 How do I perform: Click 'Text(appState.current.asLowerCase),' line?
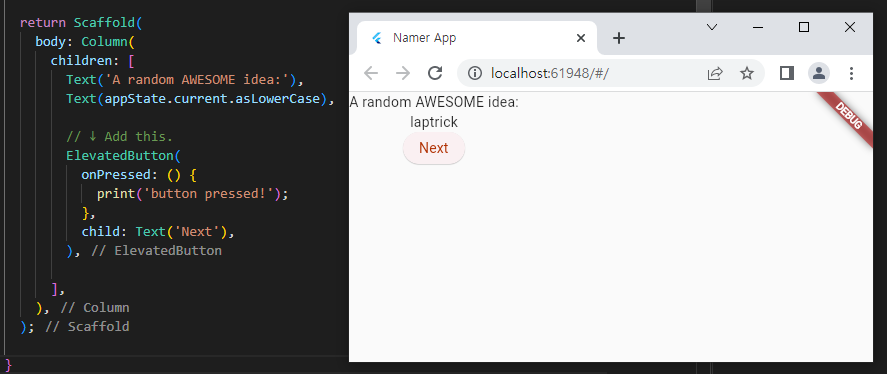tap(200, 99)
